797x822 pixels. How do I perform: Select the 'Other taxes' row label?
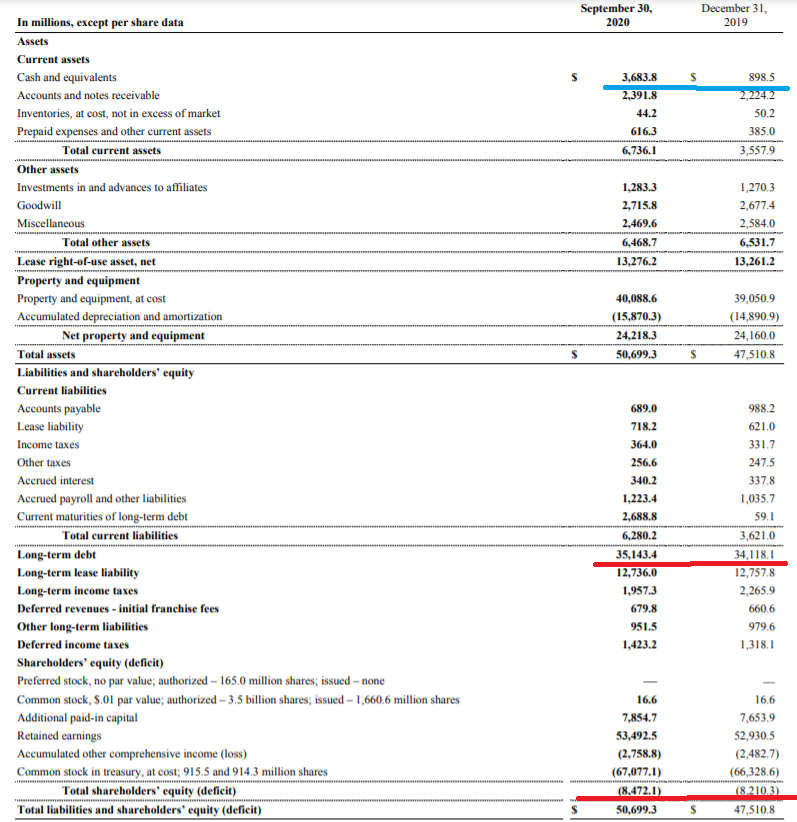tap(44, 463)
